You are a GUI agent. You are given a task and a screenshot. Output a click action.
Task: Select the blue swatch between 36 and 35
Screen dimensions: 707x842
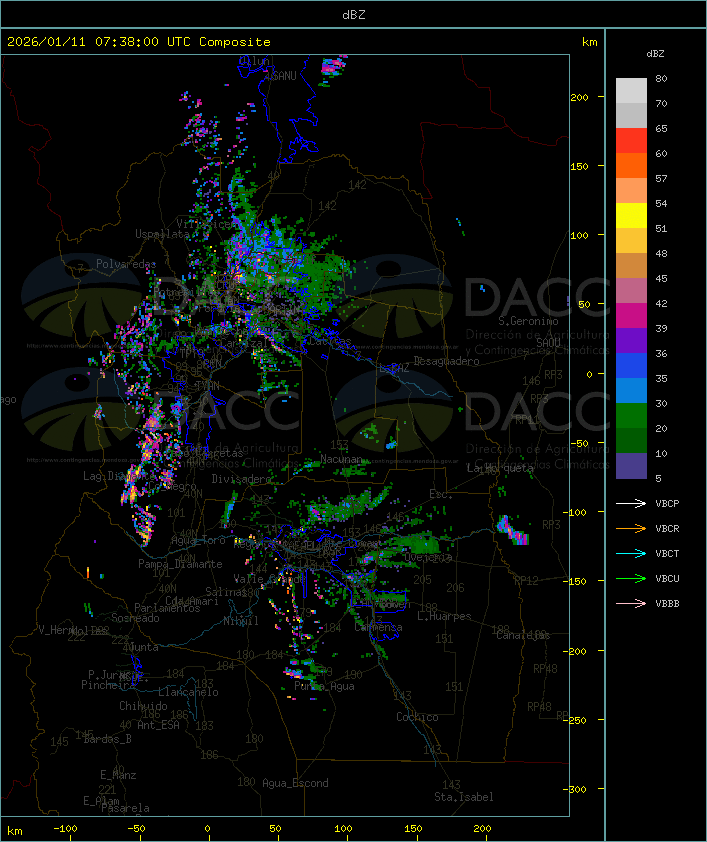click(631, 366)
